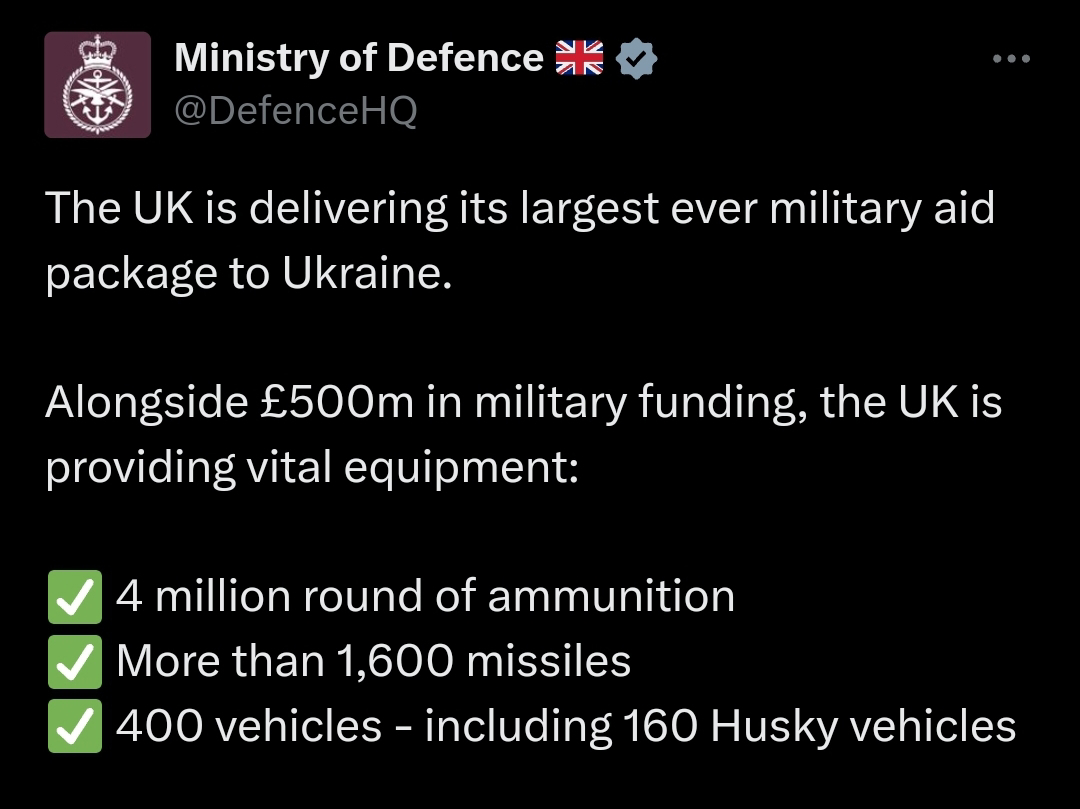Select the word 'missiles' in the list
Image resolution: width=1080 pixels, height=809 pixels.
tap(548, 661)
